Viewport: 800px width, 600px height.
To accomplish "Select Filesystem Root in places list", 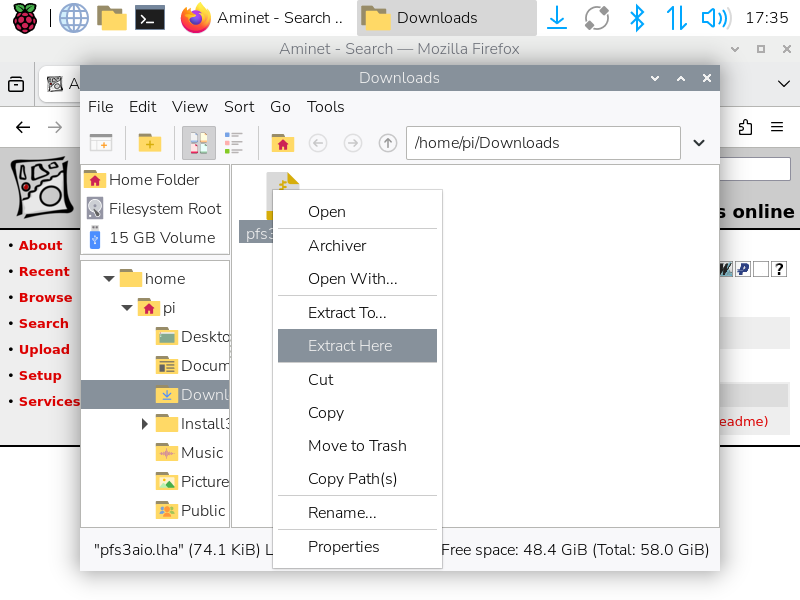I will [164, 209].
